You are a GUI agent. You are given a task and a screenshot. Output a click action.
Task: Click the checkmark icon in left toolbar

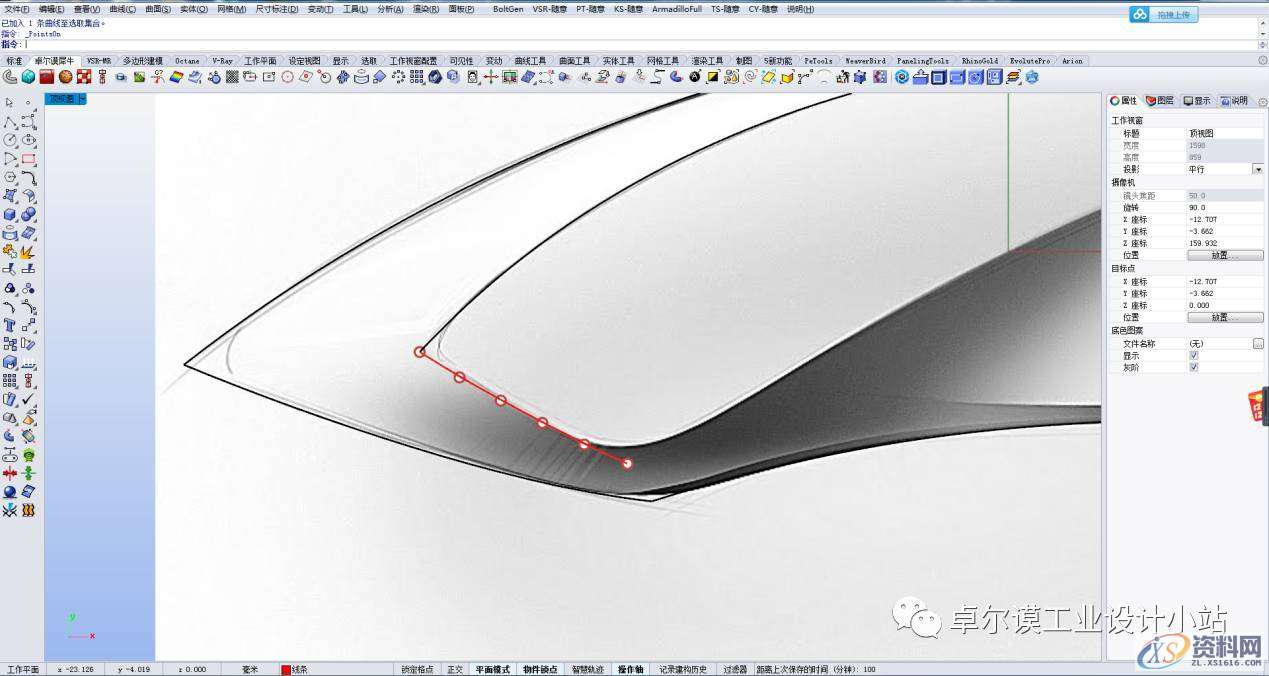pos(28,399)
